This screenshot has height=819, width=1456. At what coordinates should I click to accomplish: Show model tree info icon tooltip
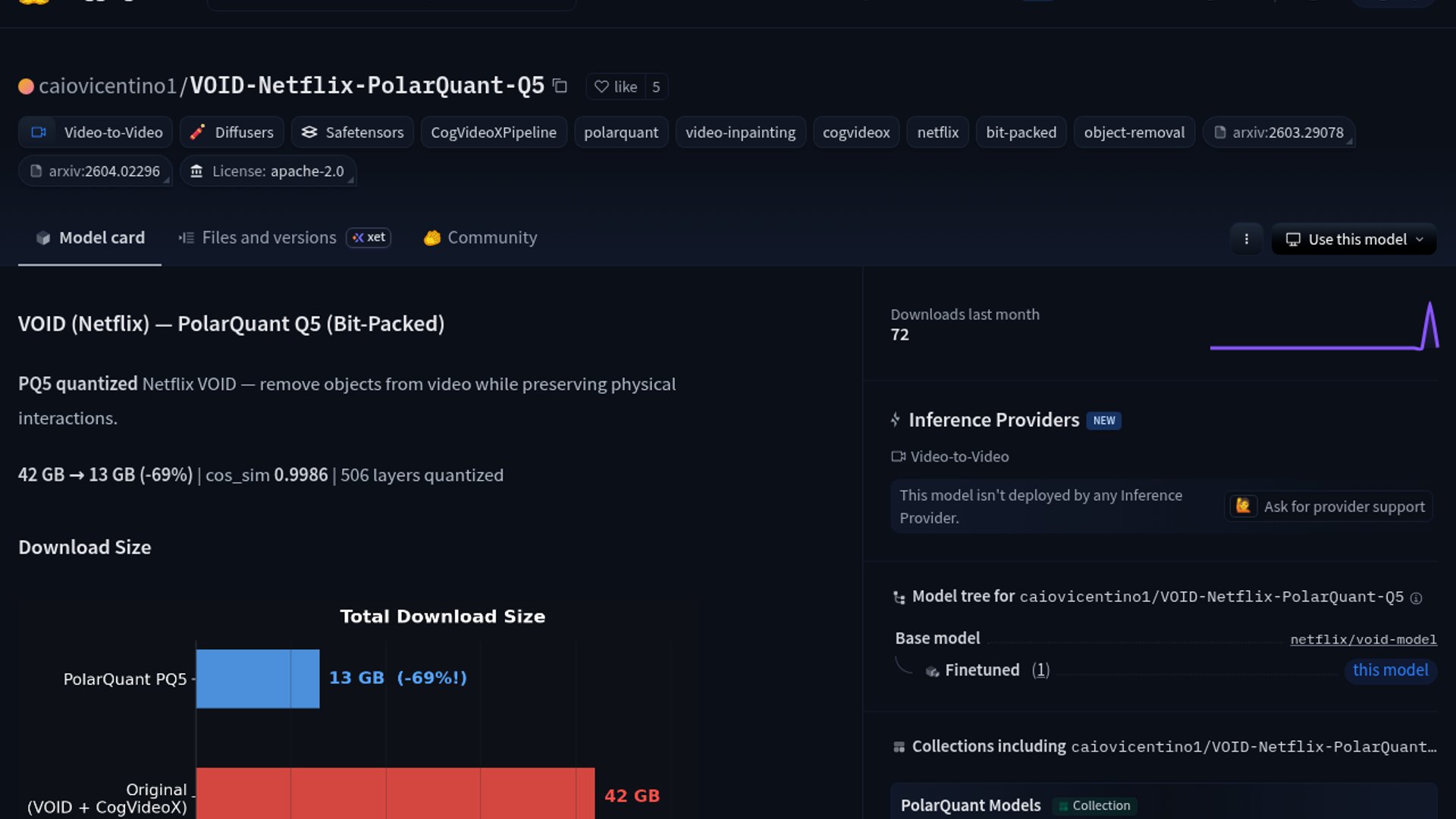pyautogui.click(x=1416, y=598)
